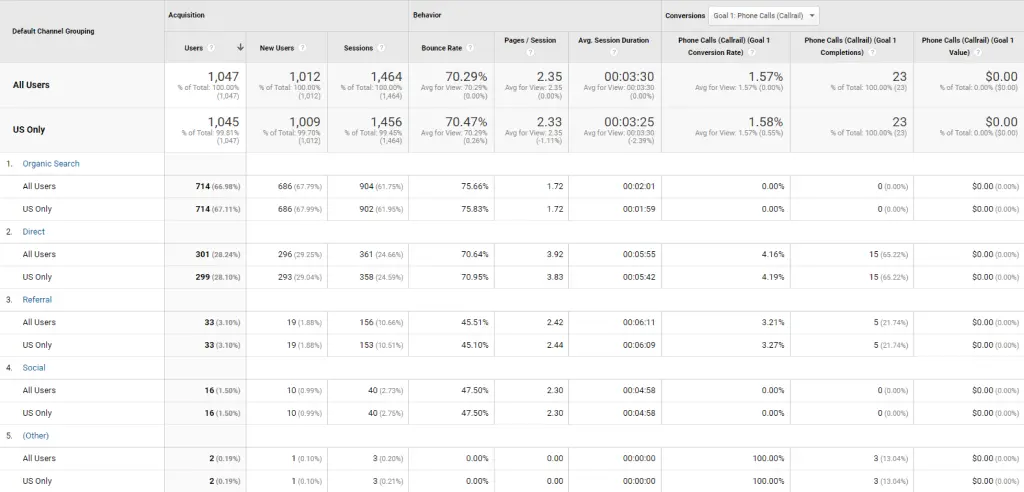Image resolution: width=1024 pixels, height=492 pixels.
Task: Click the help icon beside New Users
Action: pos(302,48)
